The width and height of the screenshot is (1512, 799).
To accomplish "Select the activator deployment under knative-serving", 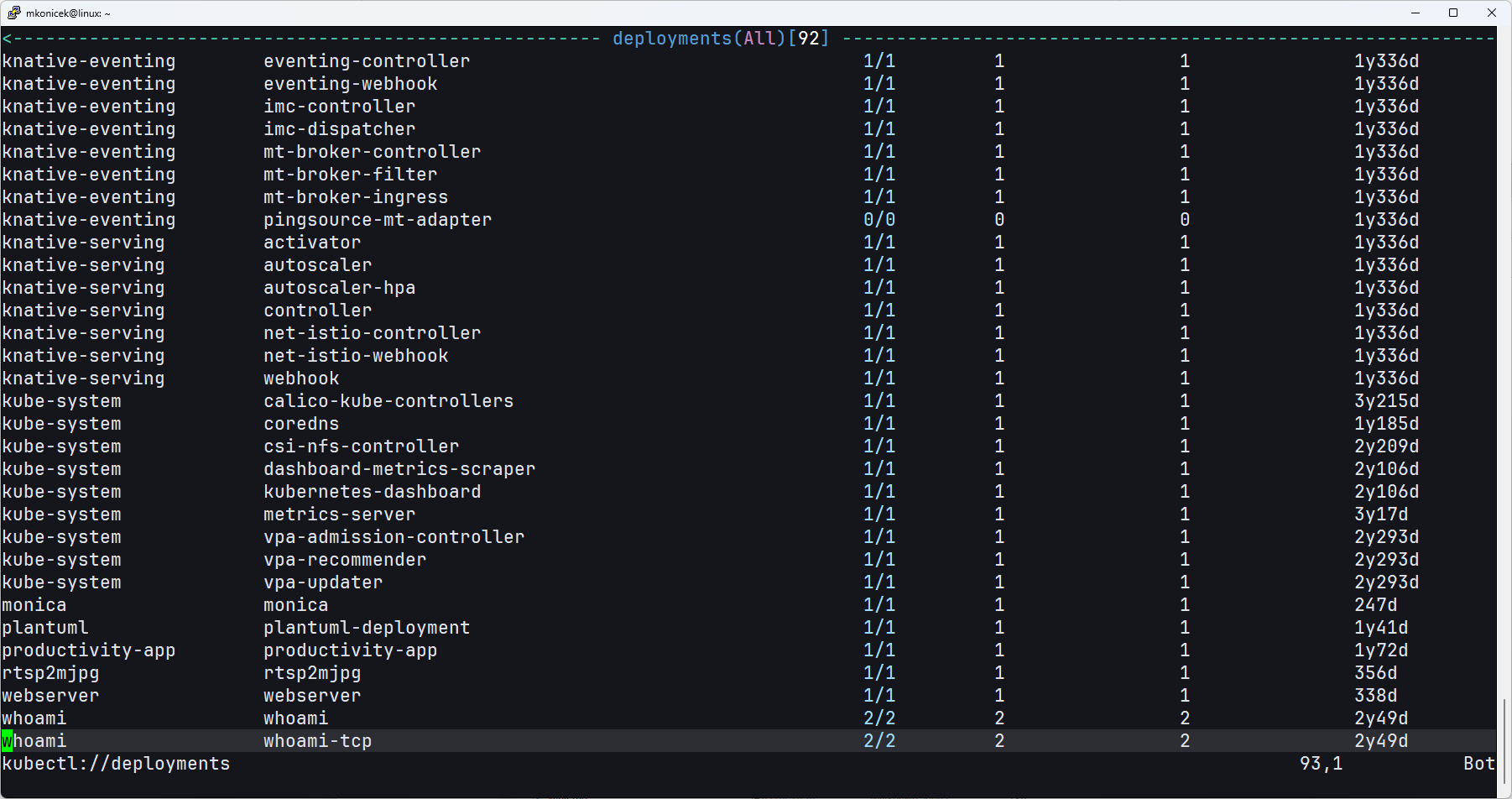I will 311,242.
